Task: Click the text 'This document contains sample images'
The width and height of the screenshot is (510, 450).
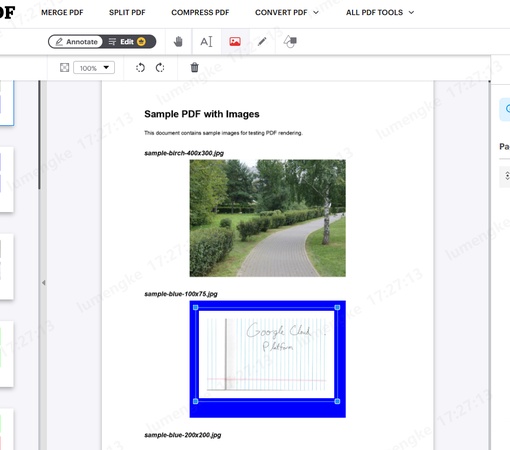Action: click(192, 133)
